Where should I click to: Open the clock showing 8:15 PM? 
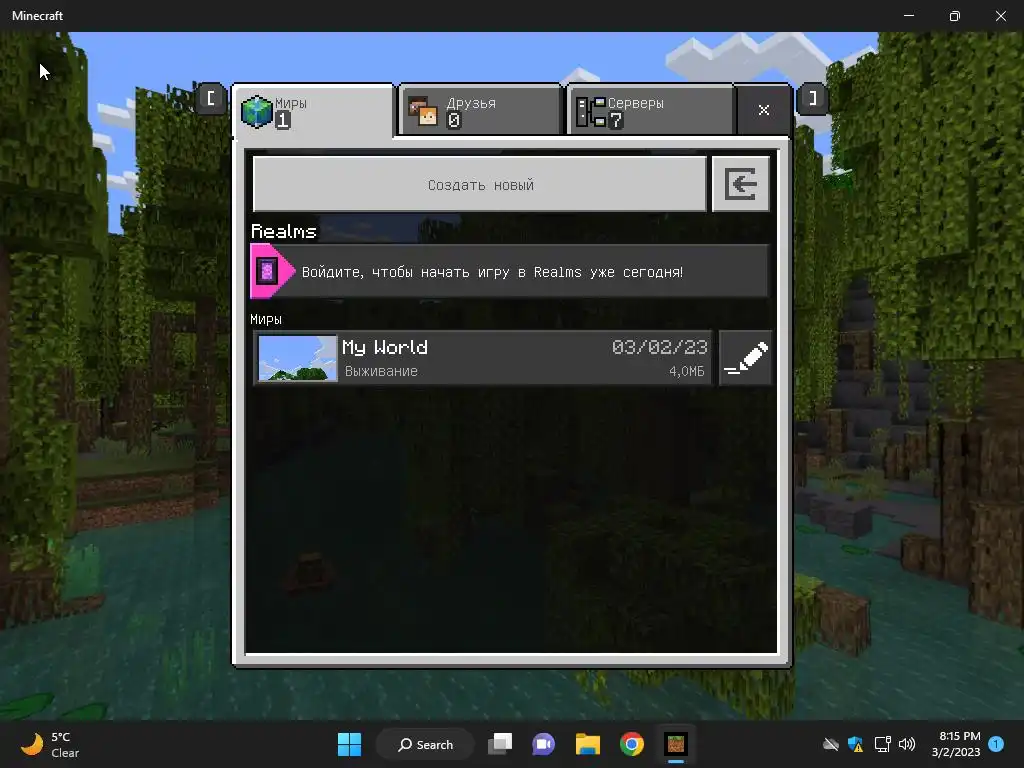point(956,744)
